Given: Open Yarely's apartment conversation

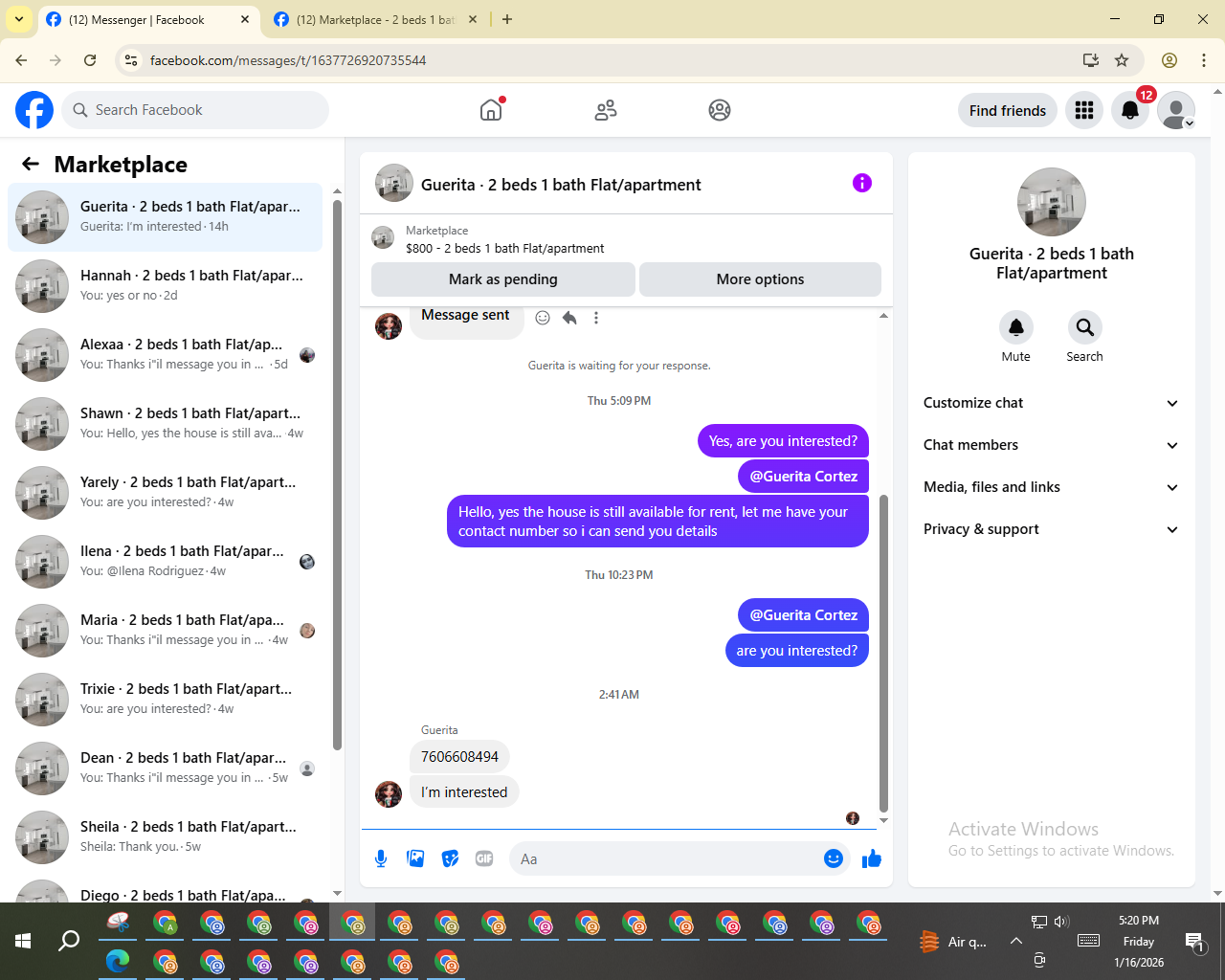Looking at the screenshot, I should coord(166,492).
